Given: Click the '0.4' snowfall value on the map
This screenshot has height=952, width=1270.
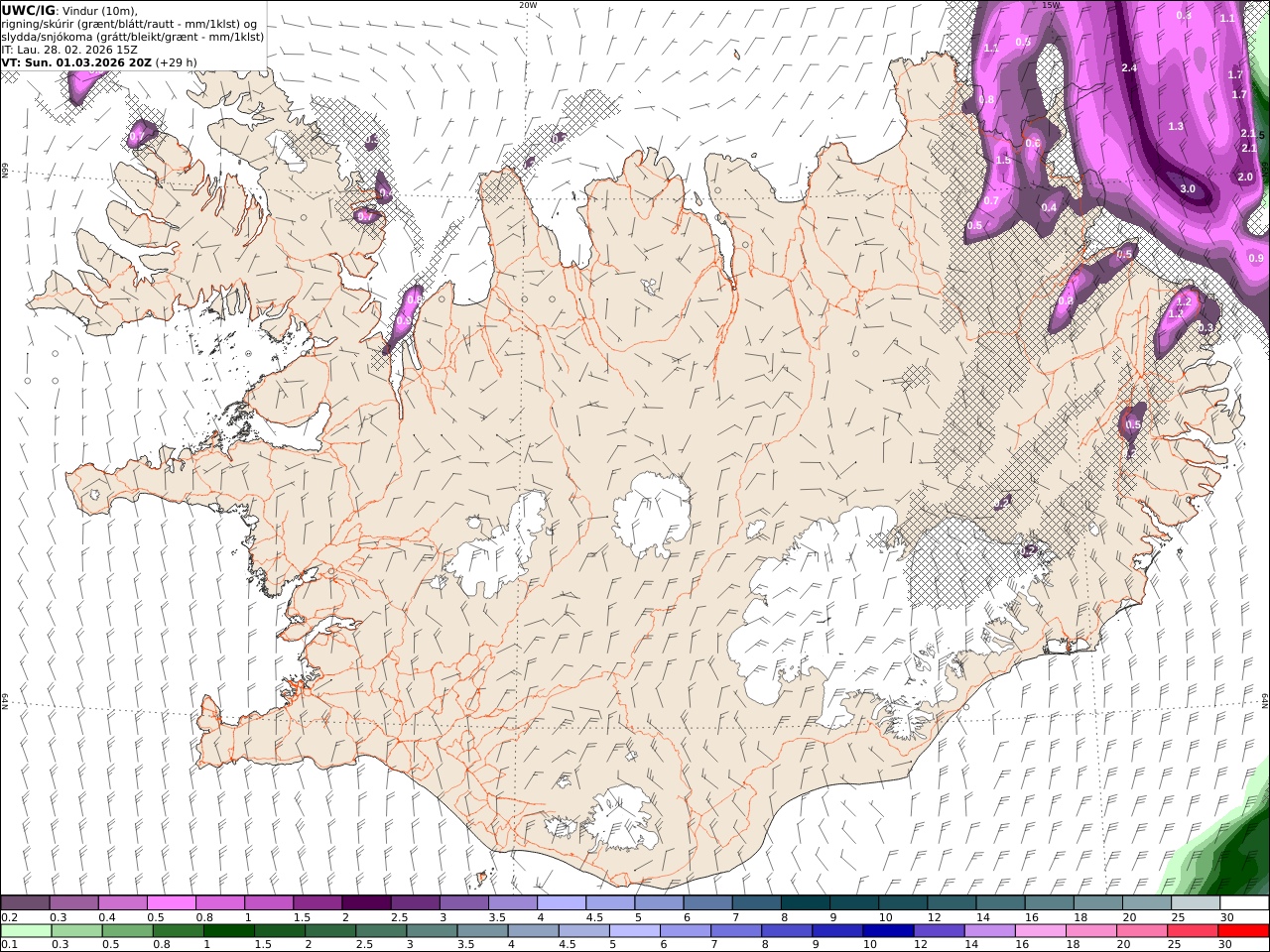Looking at the screenshot, I should pos(1049,207).
